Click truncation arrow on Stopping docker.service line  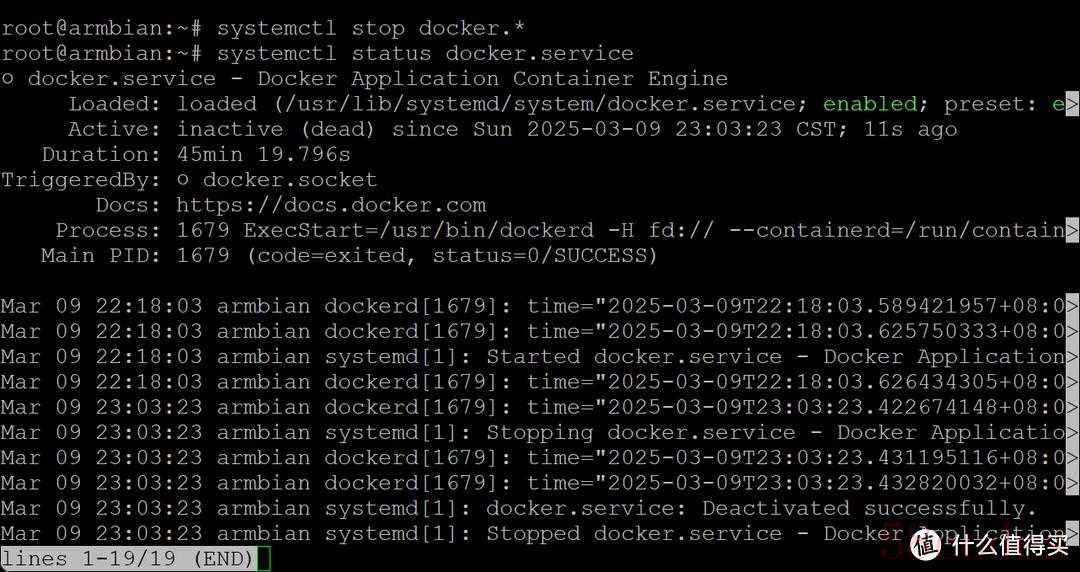(1073, 433)
